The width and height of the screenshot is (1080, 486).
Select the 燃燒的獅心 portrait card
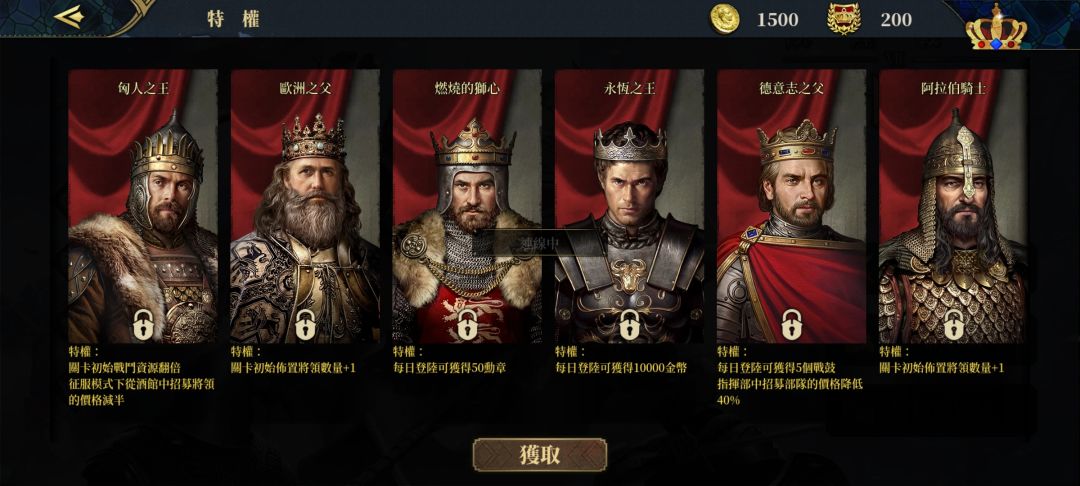coord(468,206)
